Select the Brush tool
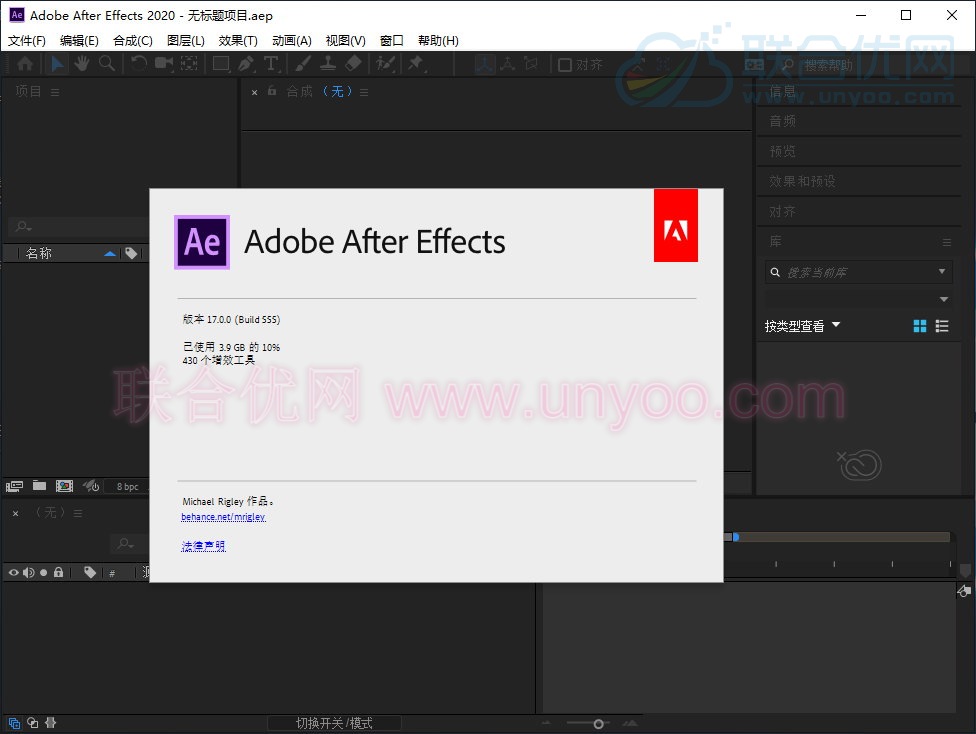This screenshot has width=976, height=734. [303, 64]
